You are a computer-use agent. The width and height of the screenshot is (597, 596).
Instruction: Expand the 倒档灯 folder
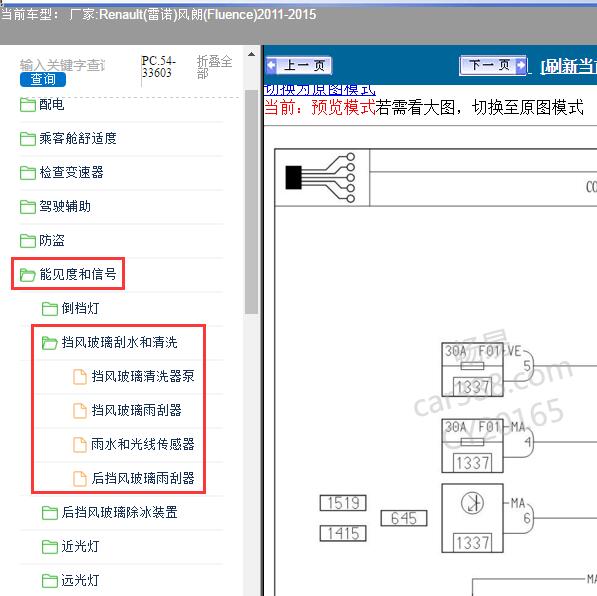click(x=80, y=308)
